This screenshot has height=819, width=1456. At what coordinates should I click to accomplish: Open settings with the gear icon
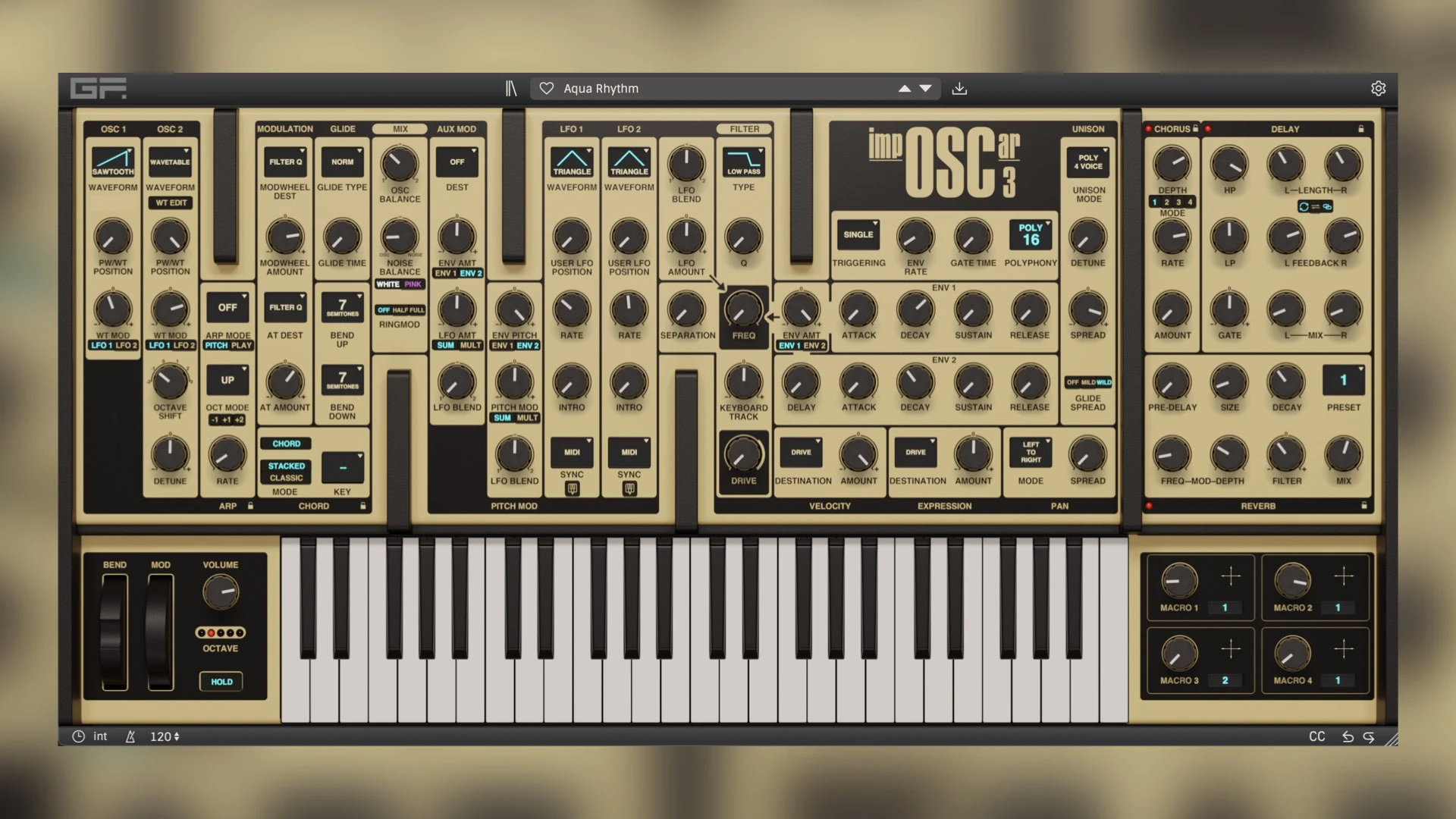pyautogui.click(x=1378, y=89)
